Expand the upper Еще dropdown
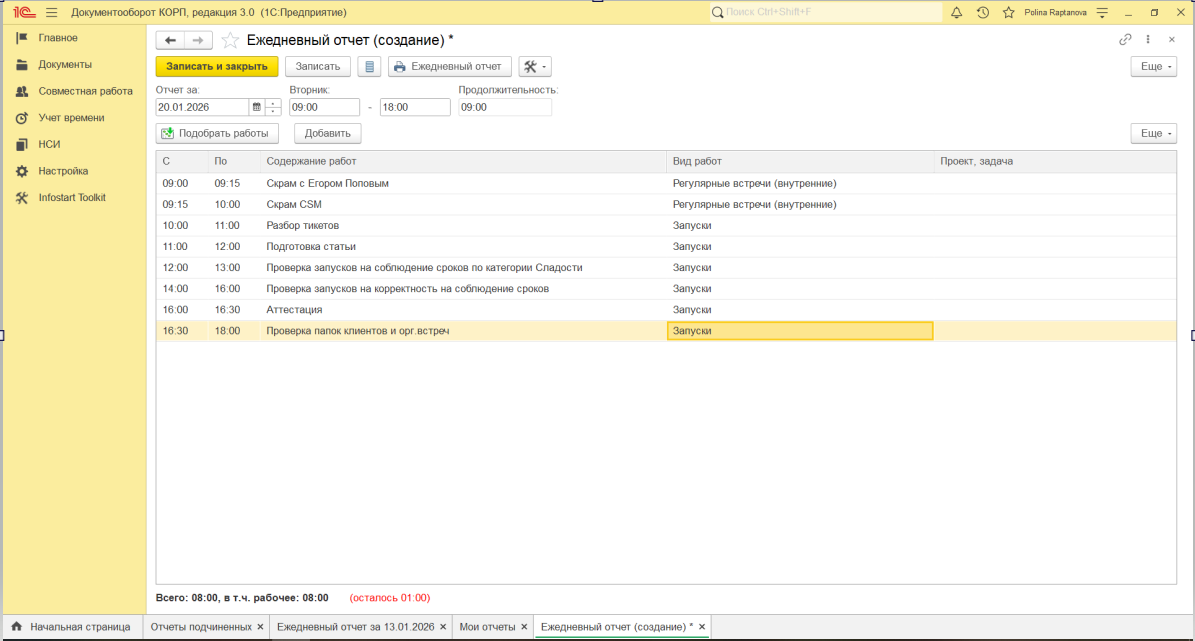Screen dimensions: 1195x641 (x=1153, y=67)
